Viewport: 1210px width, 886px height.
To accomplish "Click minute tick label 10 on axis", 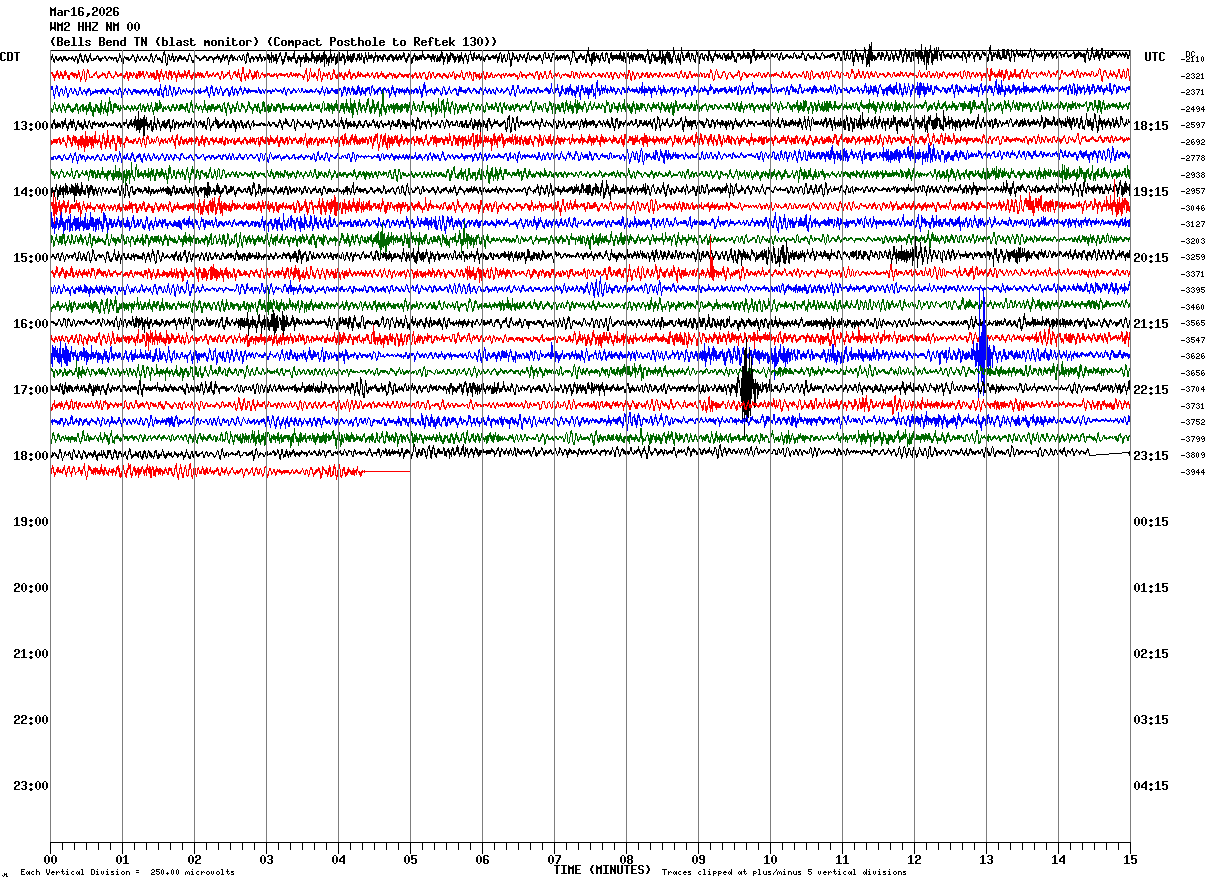I will pyautogui.click(x=770, y=860).
